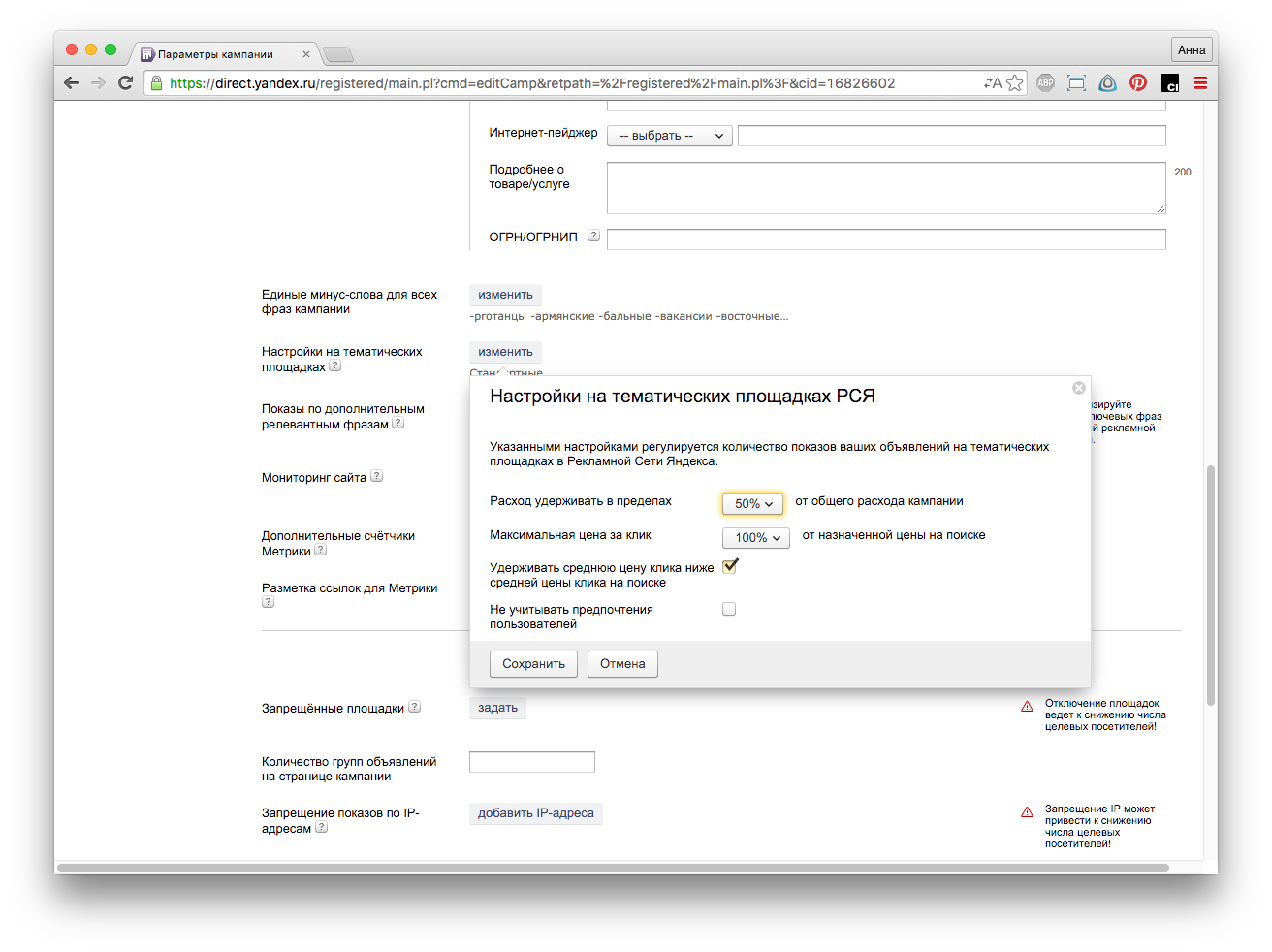The height and width of the screenshot is (952, 1272).
Task: Open the Chrome hamburger menu
Action: (x=1200, y=83)
